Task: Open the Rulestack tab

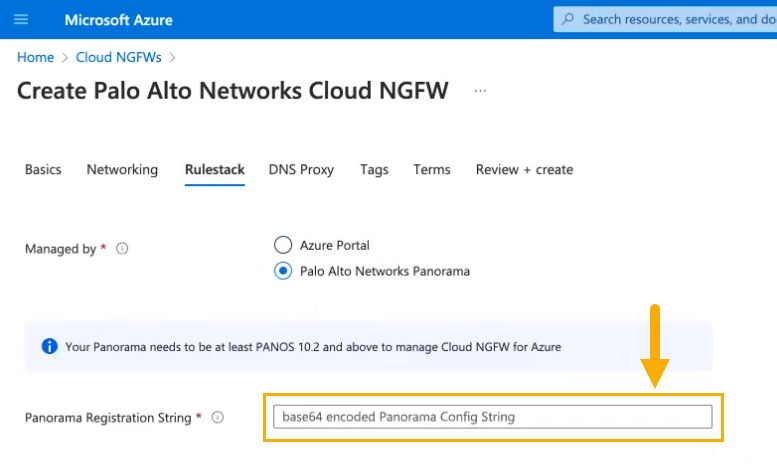Action: click(214, 170)
